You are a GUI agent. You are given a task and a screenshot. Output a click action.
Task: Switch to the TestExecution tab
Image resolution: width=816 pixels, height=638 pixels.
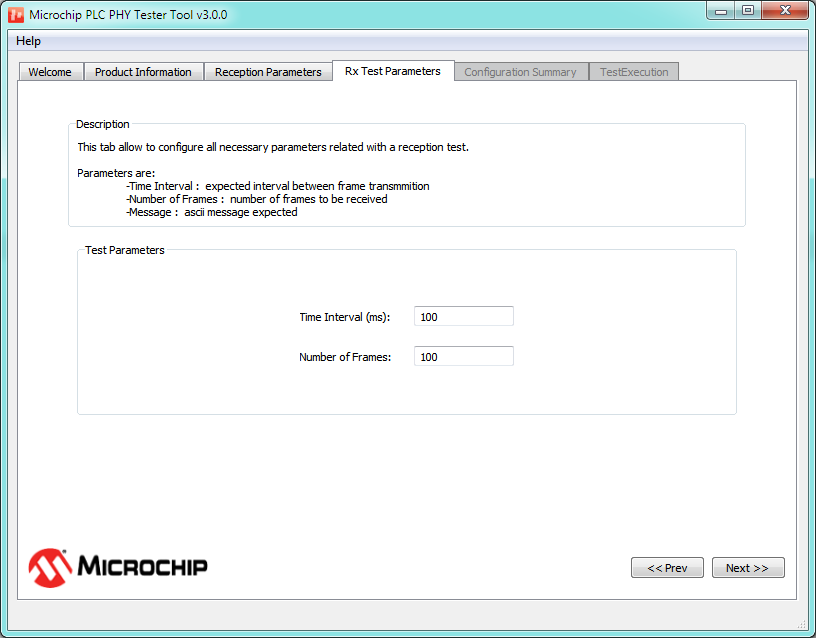[x=634, y=72]
